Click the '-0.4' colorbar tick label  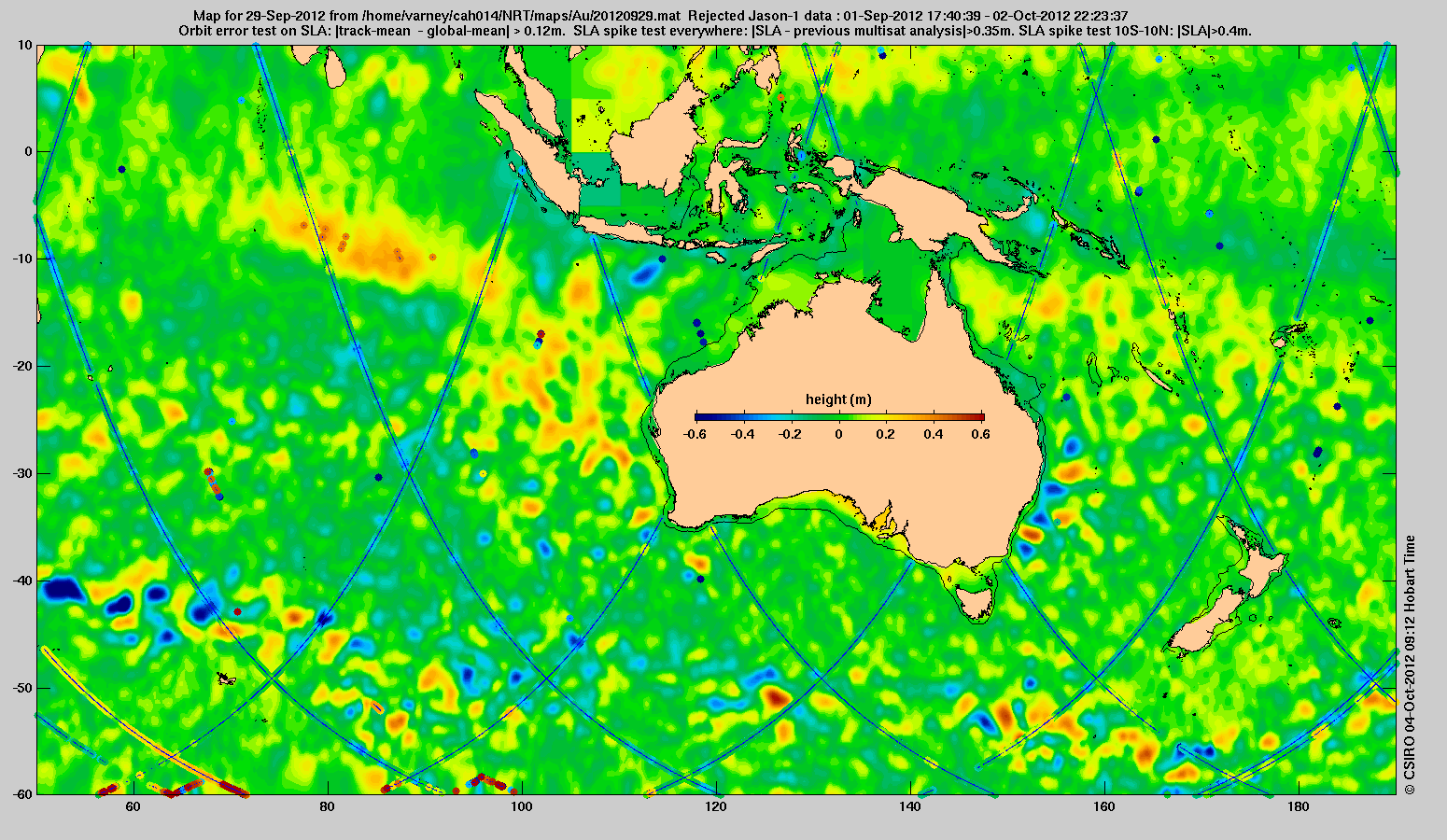tap(742, 434)
